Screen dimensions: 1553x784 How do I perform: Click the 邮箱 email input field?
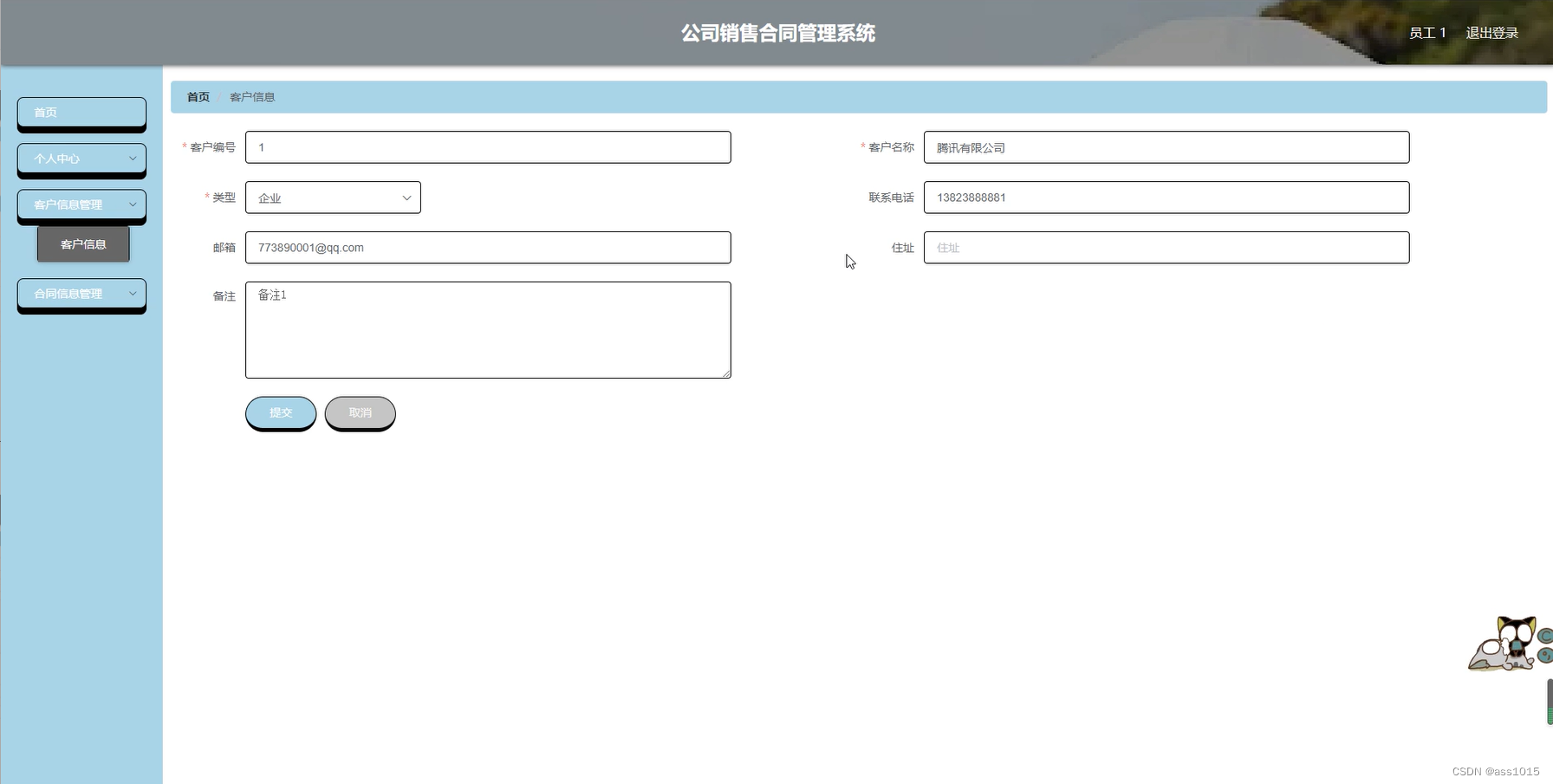(x=488, y=248)
